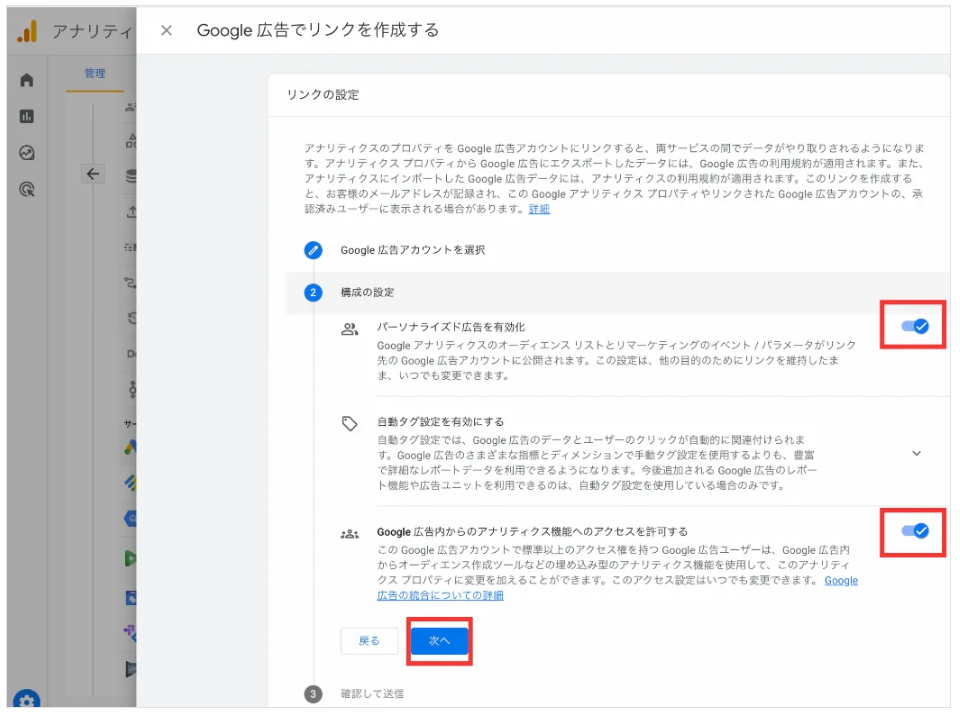Viewport: 960px width, 716px height.
Task: Click the Google Analytics logo
Action: tap(27, 32)
